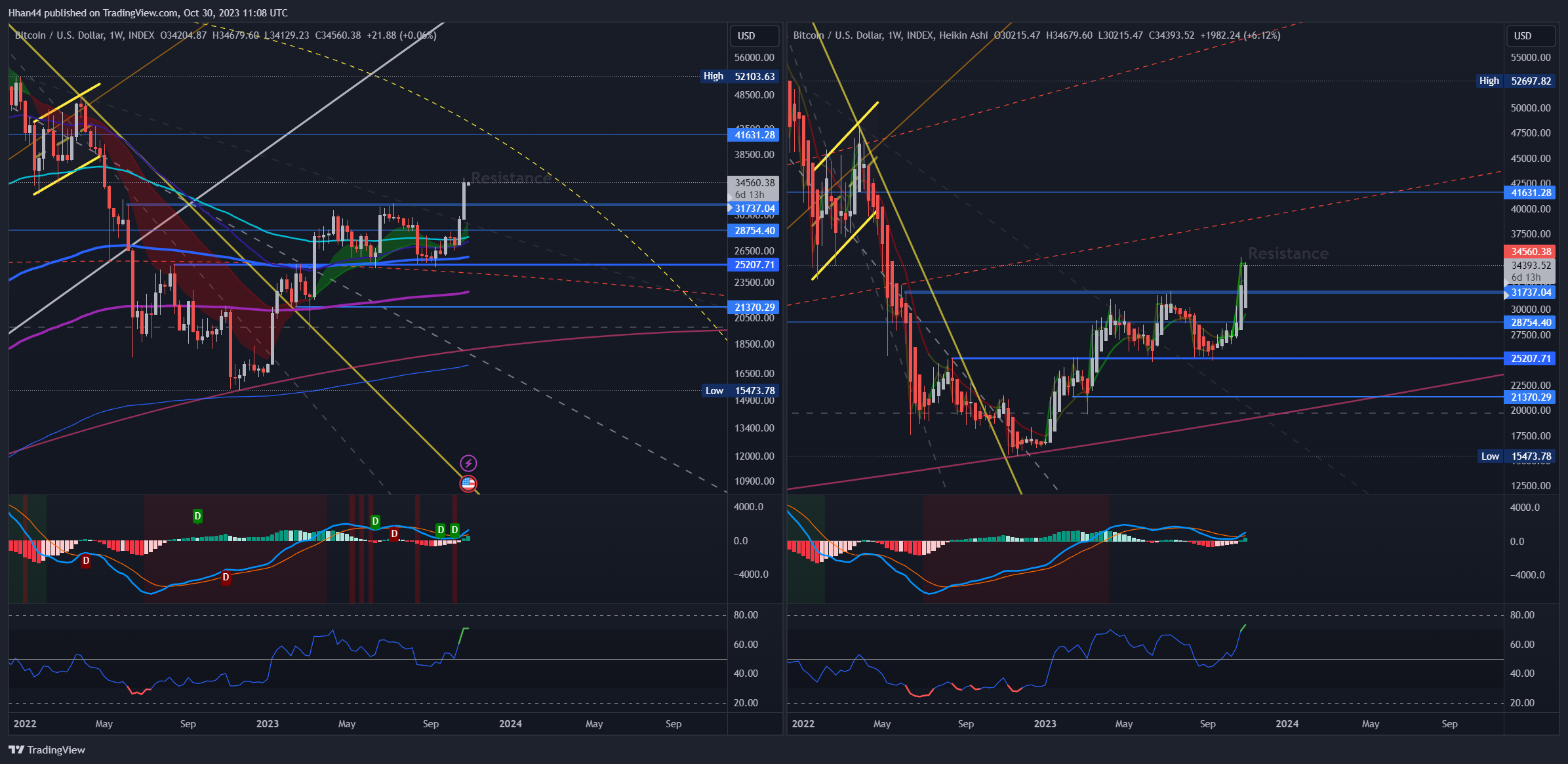The height and width of the screenshot is (764, 1568).
Task: Click the Resistance text on left chart
Action: (x=512, y=178)
